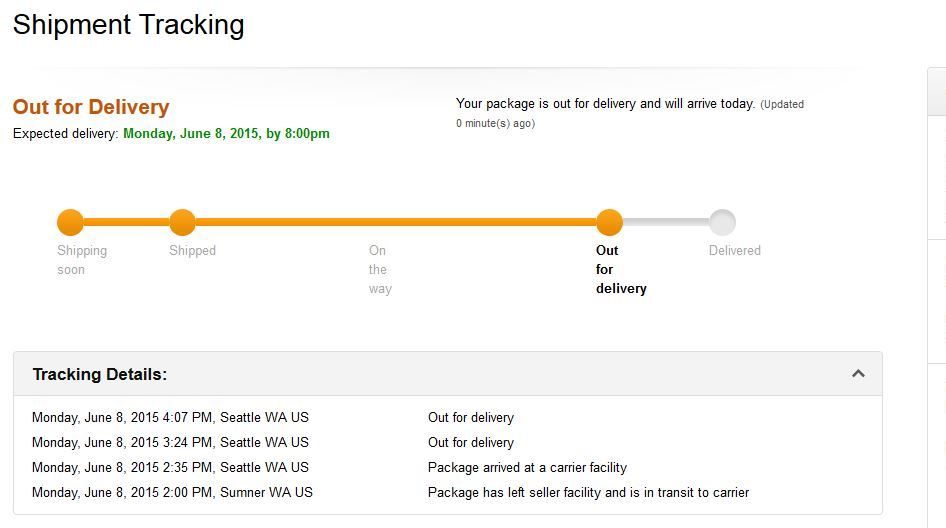Click the Shipped step label
Viewport: 946px width, 528px height.
[192, 251]
